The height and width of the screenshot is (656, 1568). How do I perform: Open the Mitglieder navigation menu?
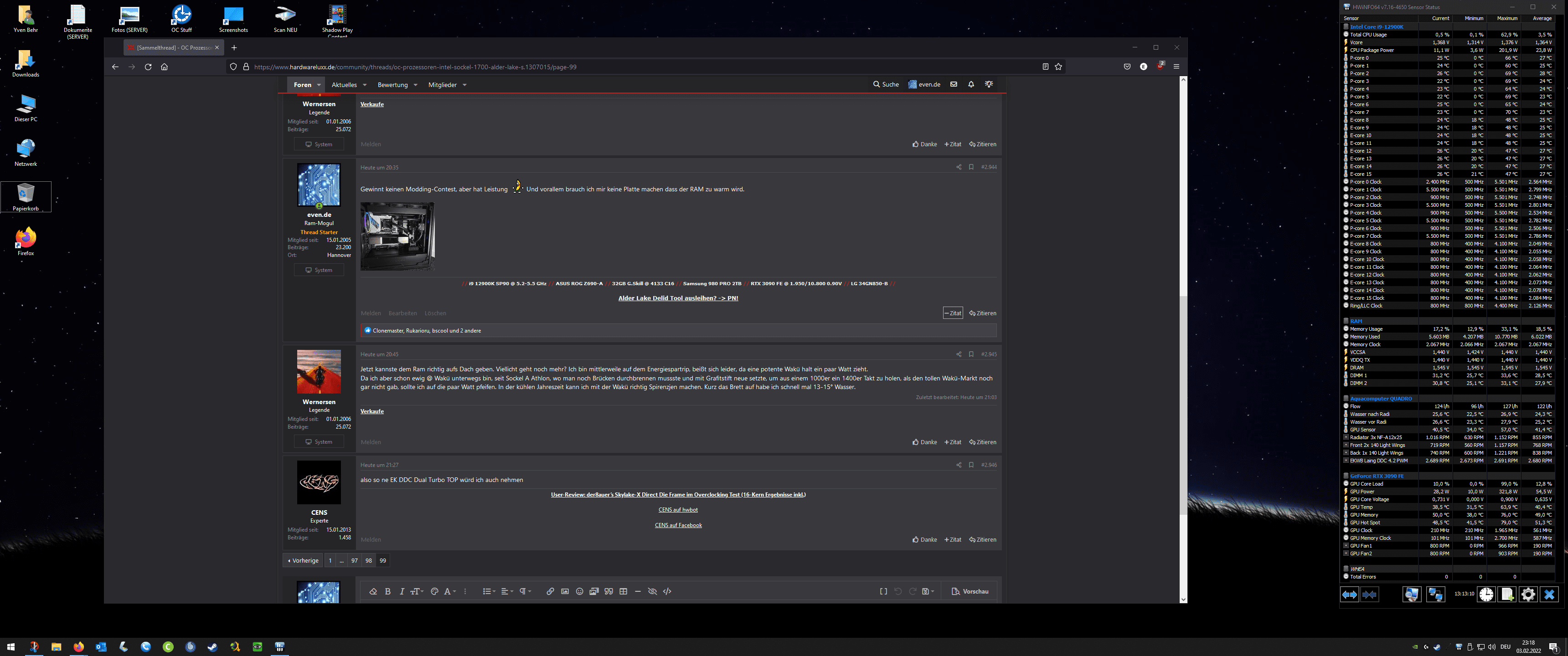point(443,85)
